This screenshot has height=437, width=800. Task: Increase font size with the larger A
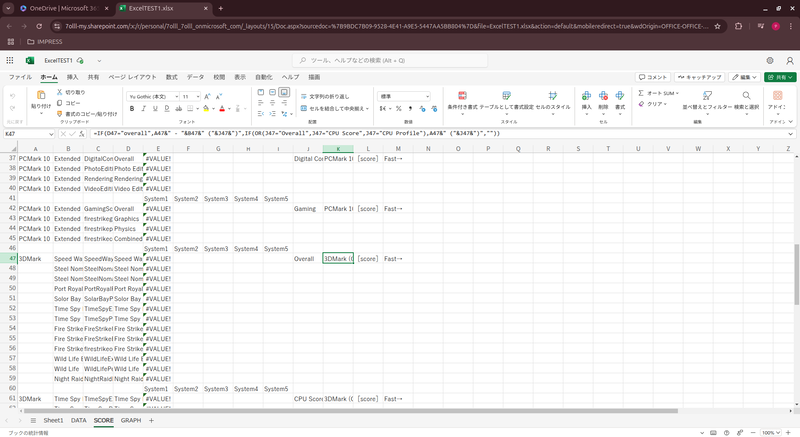pos(207,96)
